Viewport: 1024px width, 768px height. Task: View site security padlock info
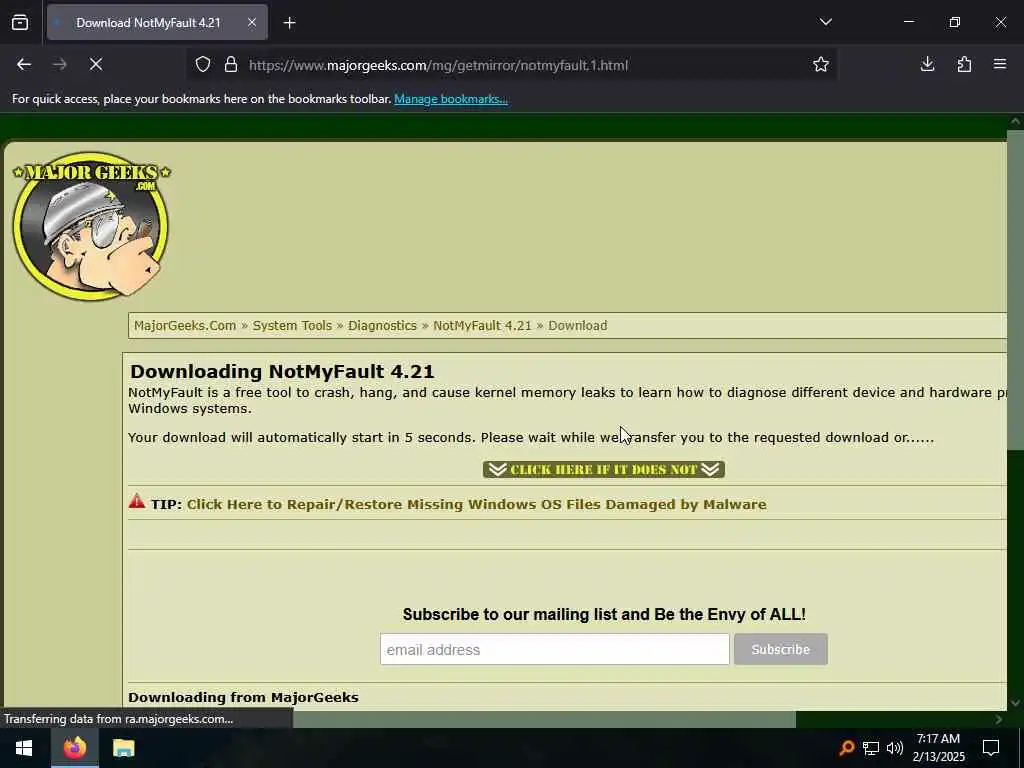click(x=231, y=64)
